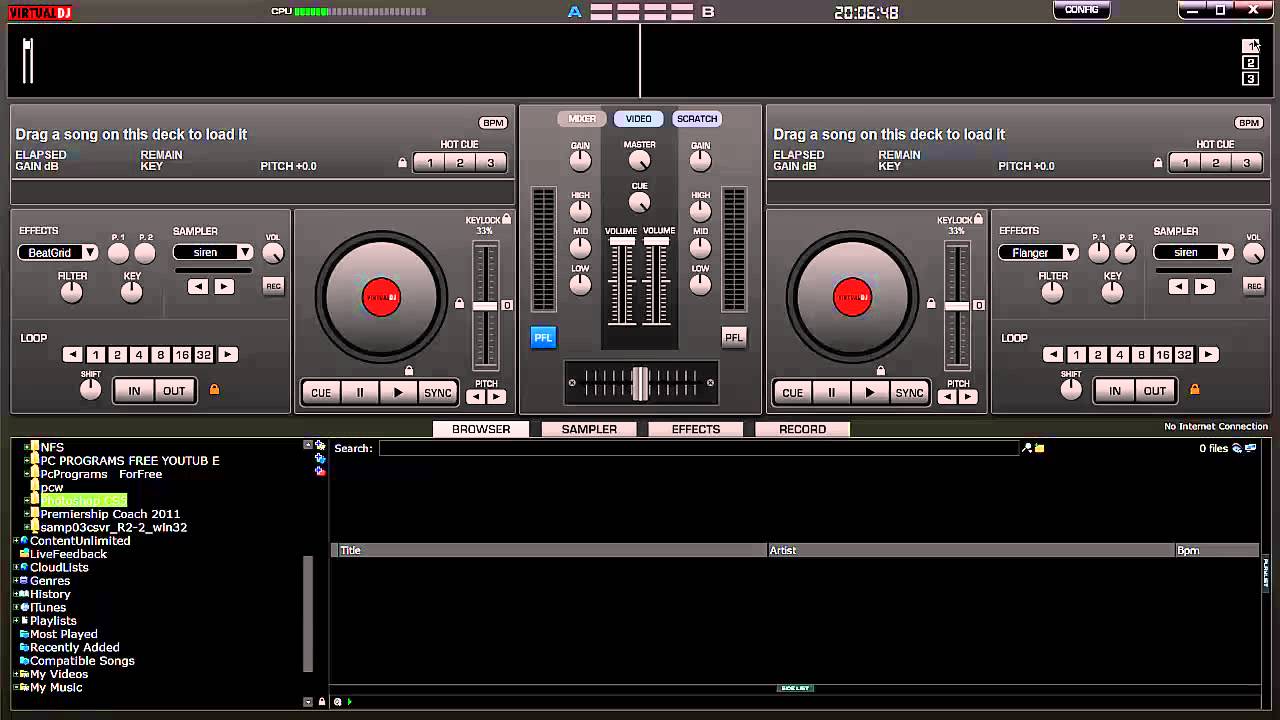Click the right deck hot cue lock icon
1280x720 pixels.
[x=1159, y=163]
